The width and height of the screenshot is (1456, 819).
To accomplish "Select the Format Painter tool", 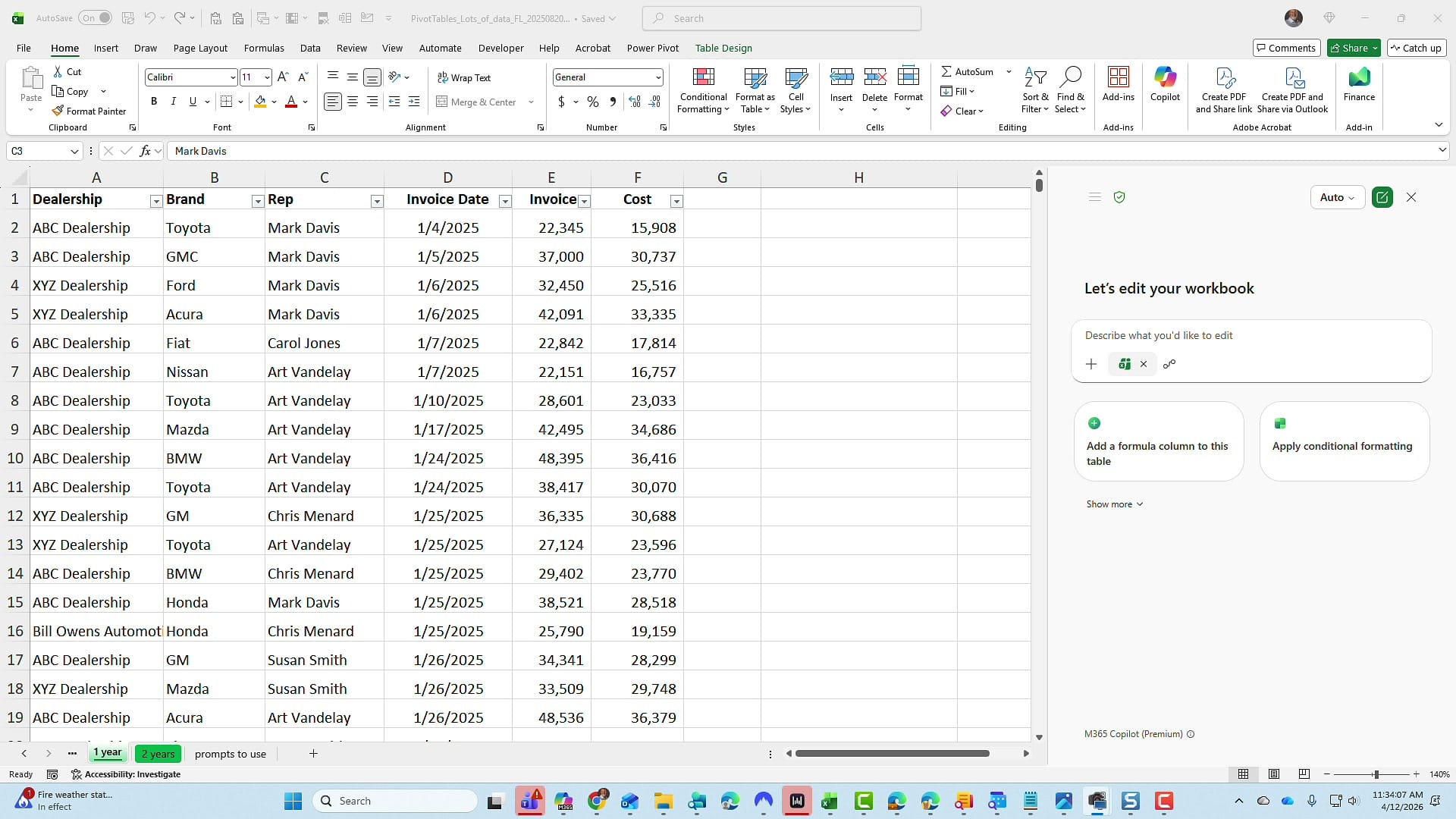I will [x=89, y=111].
